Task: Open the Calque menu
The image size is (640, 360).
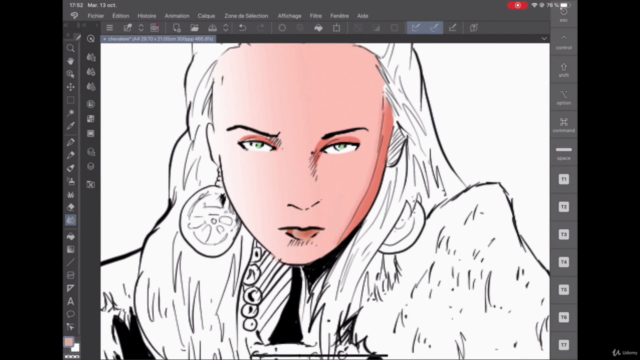Action: click(x=206, y=16)
